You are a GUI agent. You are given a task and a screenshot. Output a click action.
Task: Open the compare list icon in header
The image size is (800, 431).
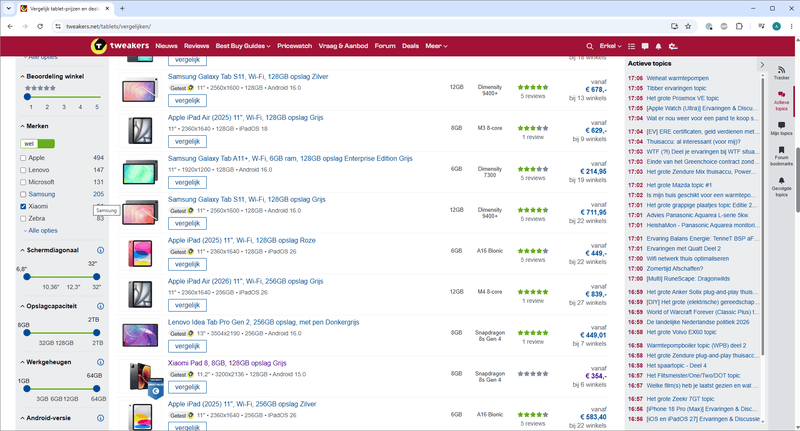pos(631,46)
